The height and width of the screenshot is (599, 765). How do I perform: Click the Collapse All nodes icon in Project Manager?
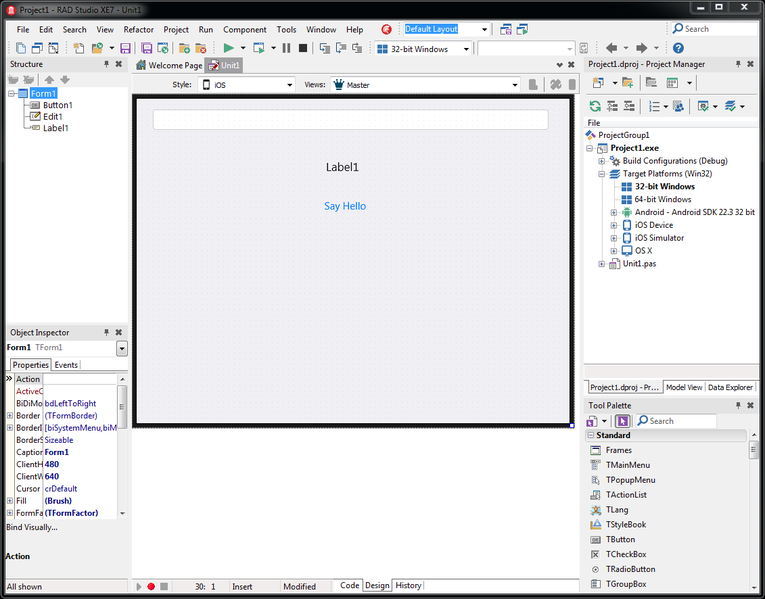coord(629,106)
